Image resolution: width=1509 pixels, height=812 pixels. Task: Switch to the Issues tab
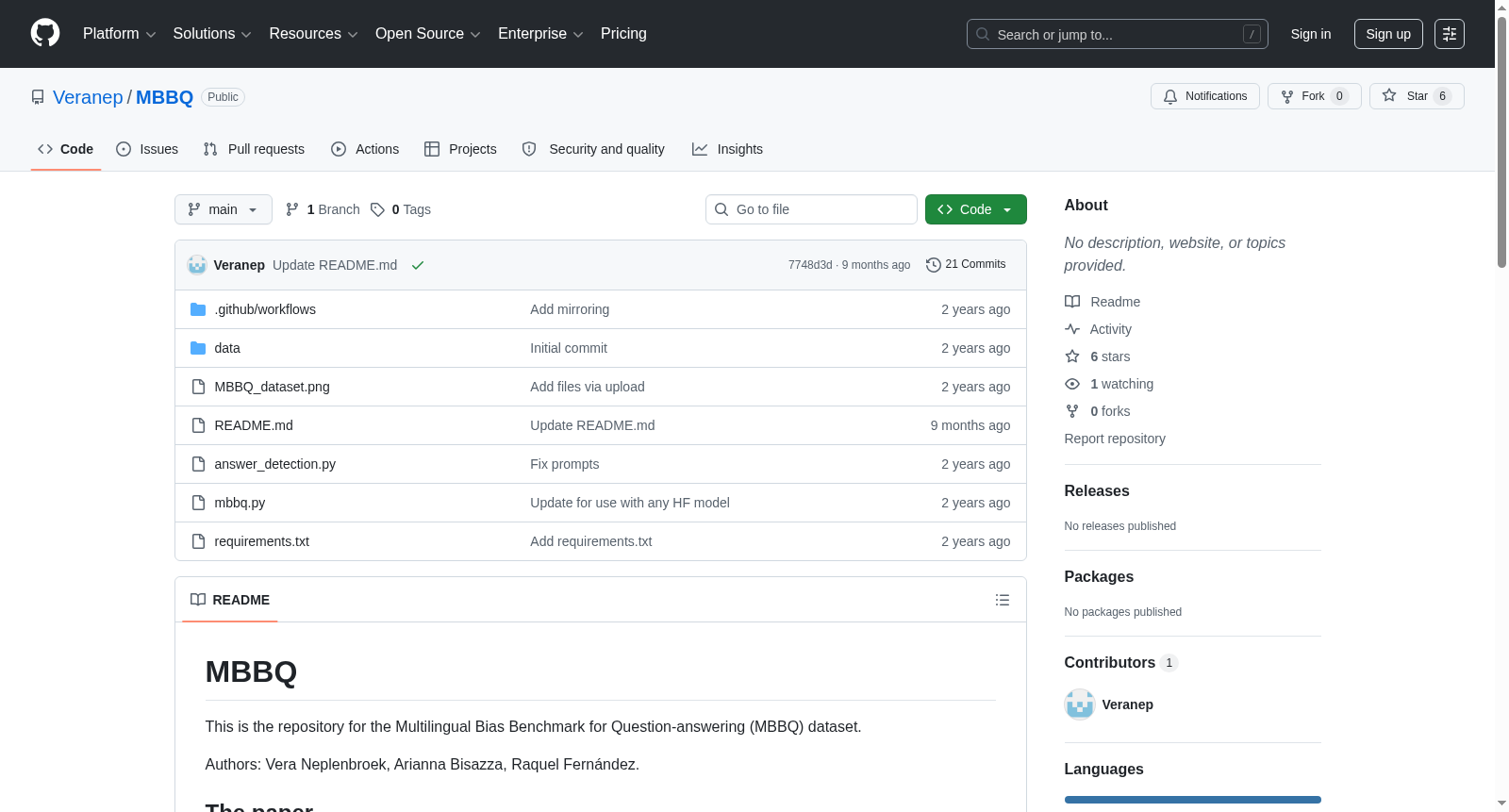click(x=147, y=149)
